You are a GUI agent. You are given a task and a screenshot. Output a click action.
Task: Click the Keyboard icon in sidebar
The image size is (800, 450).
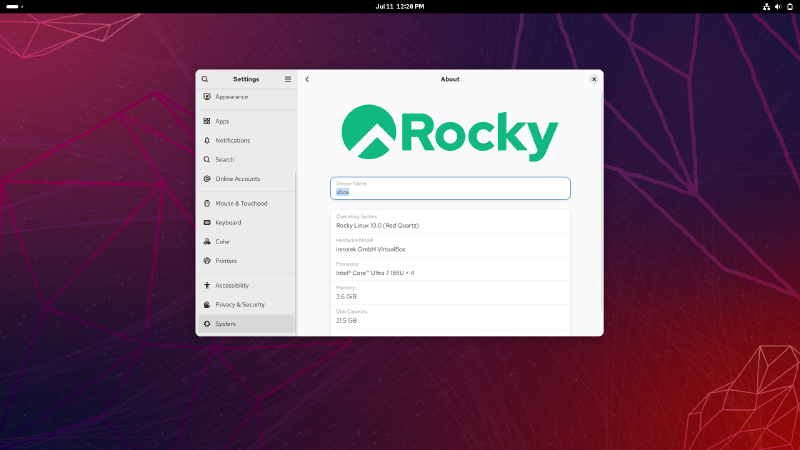[x=207, y=222]
